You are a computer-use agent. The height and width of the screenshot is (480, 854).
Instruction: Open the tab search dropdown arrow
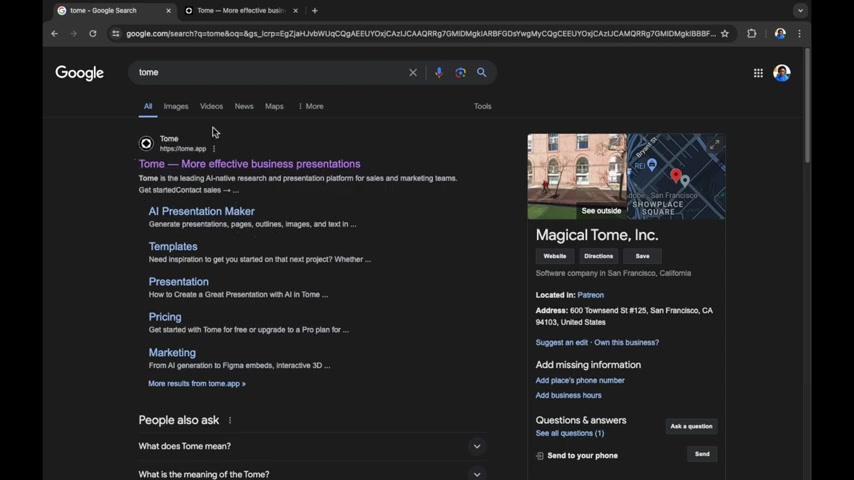pyautogui.click(x=800, y=11)
